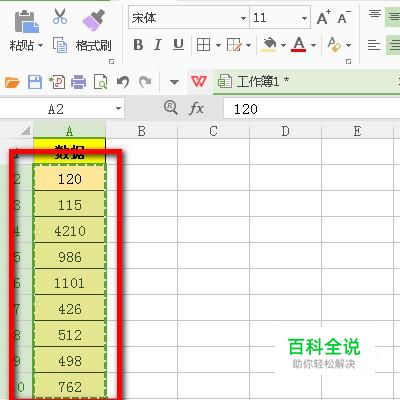Apply the red font color
Screen dimensions: 400x400
coord(299,44)
